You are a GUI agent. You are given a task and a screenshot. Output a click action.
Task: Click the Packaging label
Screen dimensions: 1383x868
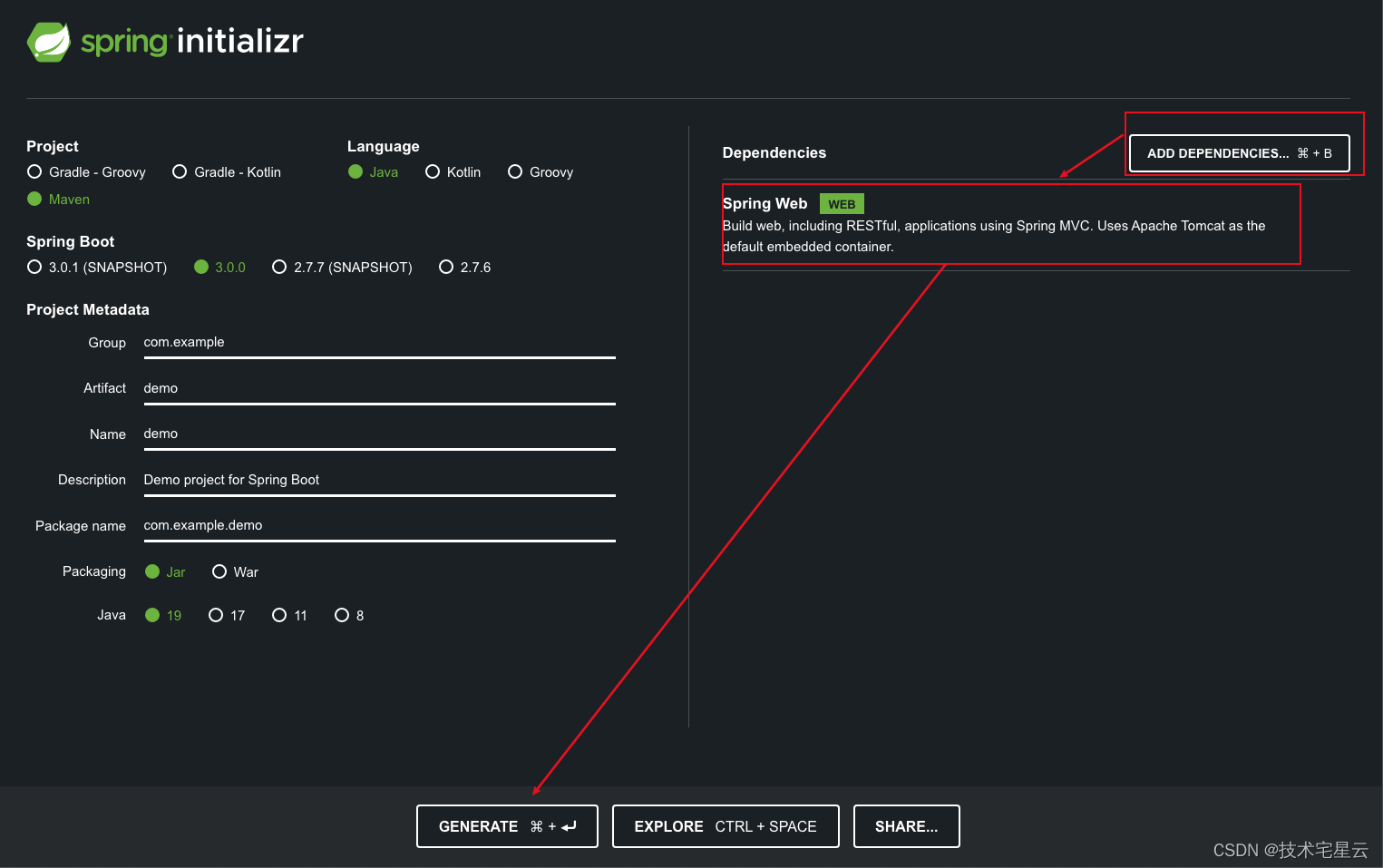click(94, 571)
